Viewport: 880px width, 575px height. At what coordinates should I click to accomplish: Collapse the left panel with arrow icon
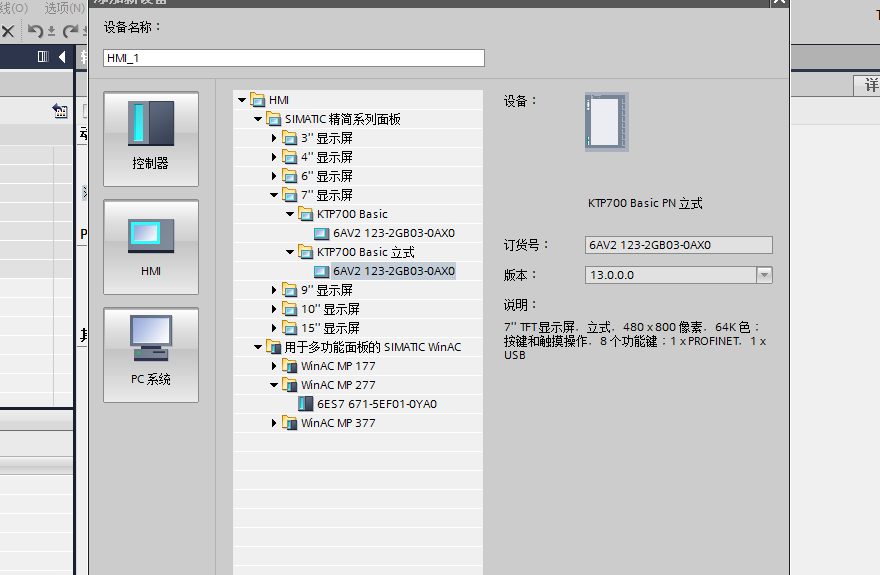click(62, 57)
